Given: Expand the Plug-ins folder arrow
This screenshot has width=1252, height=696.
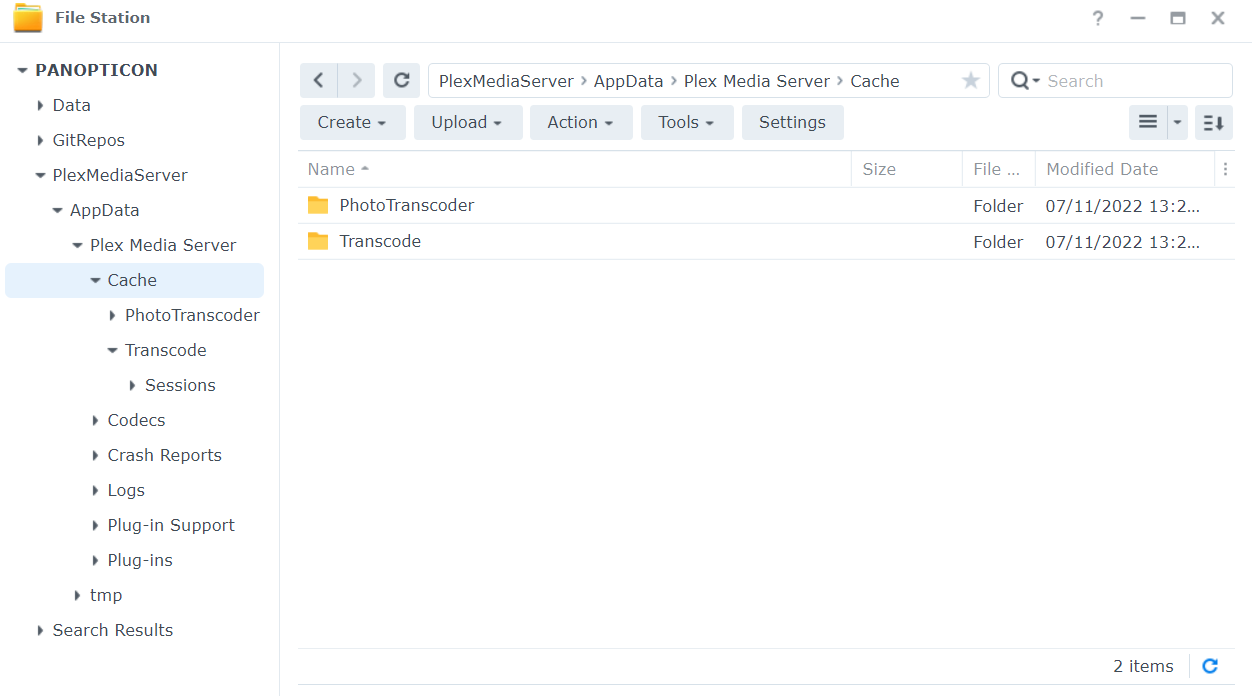Looking at the screenshot, I should click(x=96, y=560).
